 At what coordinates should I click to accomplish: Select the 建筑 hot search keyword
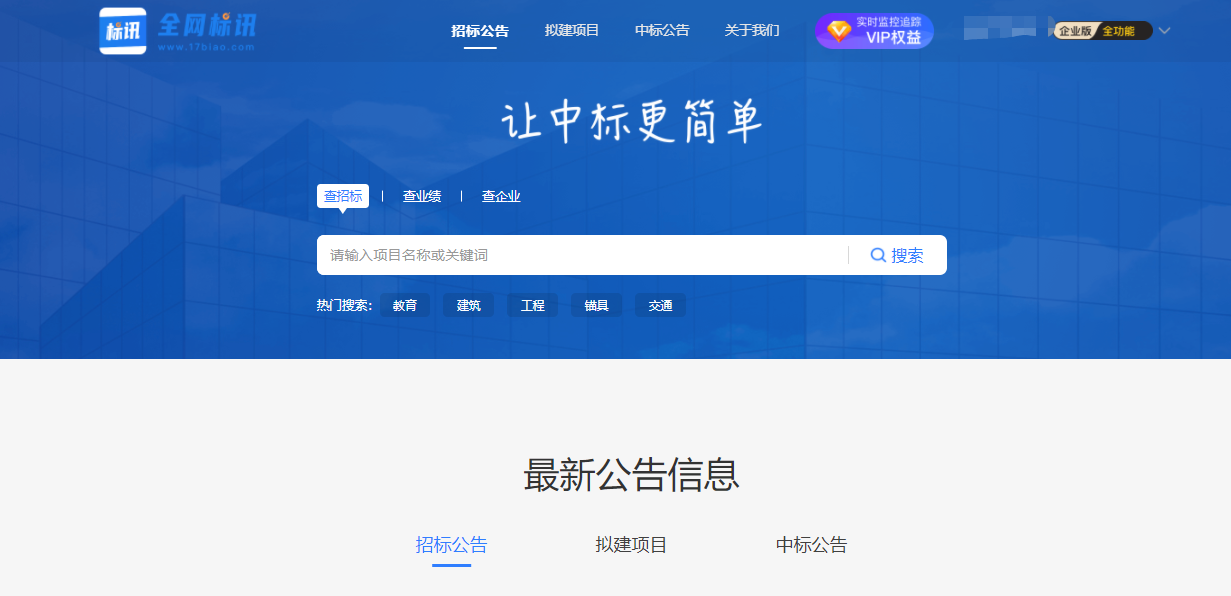468,305
